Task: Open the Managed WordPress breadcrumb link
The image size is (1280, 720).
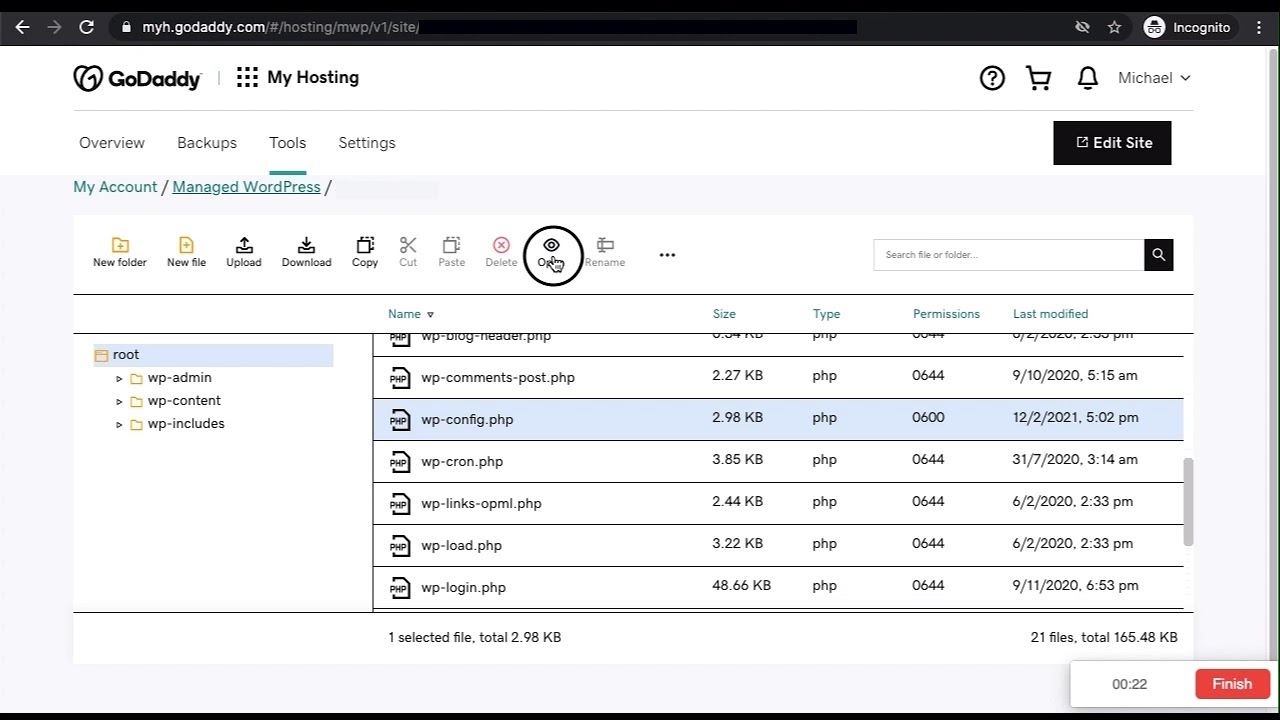Action: click(x=246, y=187)
